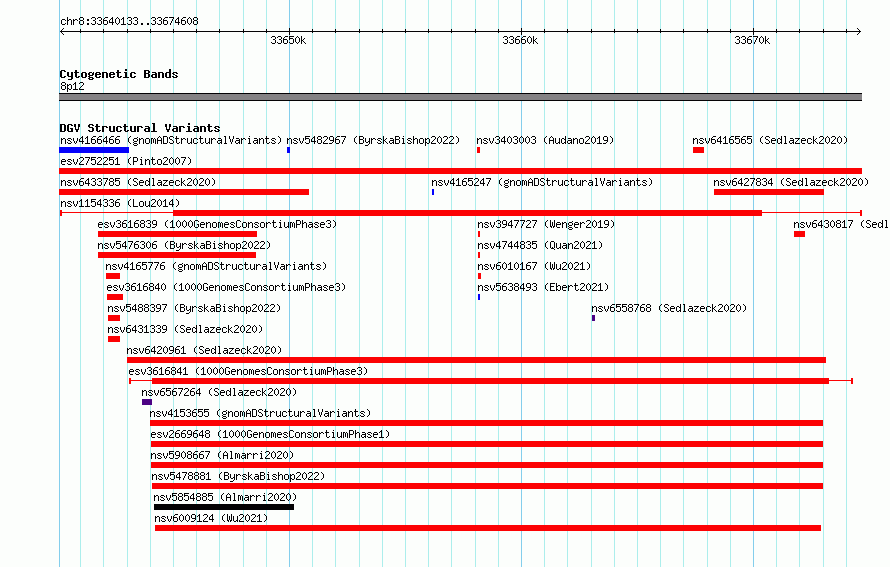Open nsv6433785 (Sedlazeck2020) label

click(138, 182)
